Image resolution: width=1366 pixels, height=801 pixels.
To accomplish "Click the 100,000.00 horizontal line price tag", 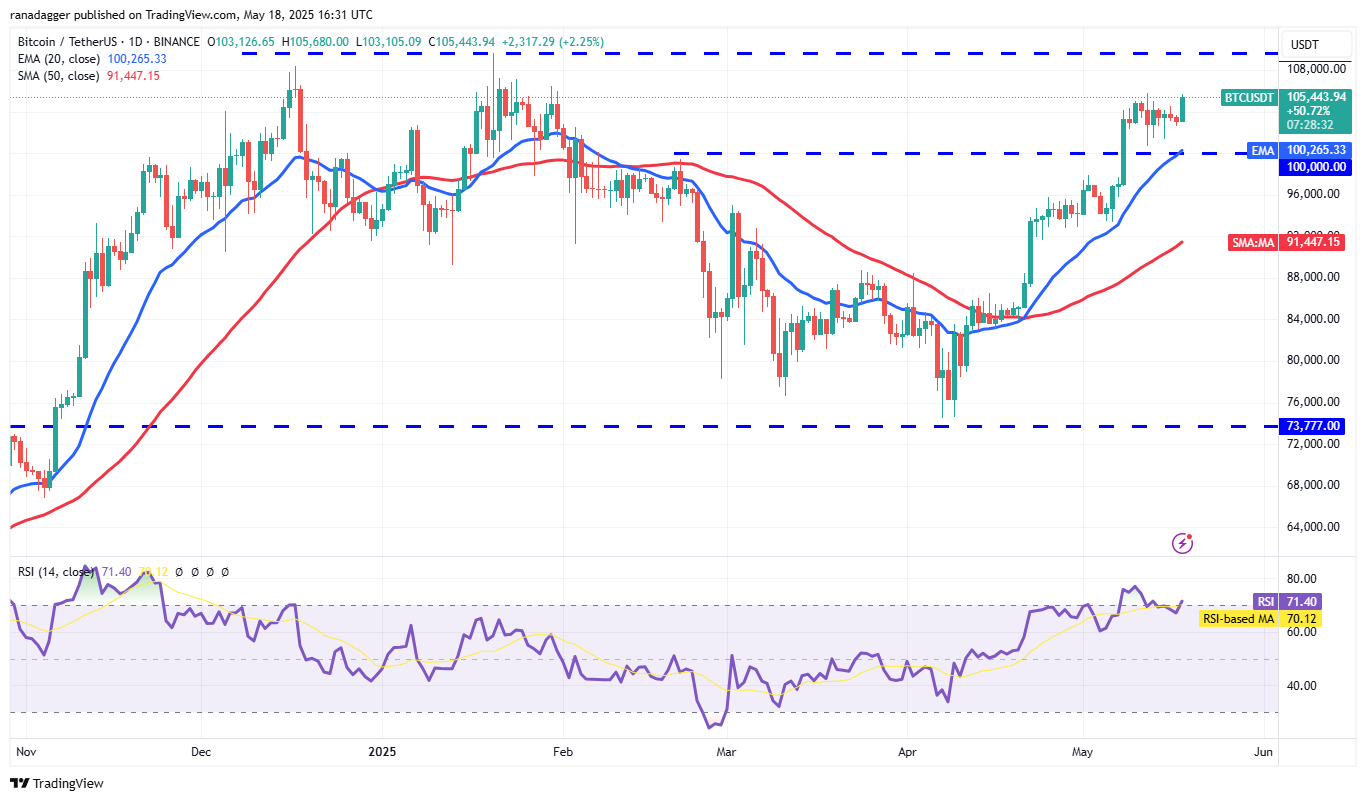I will 1313,167.
